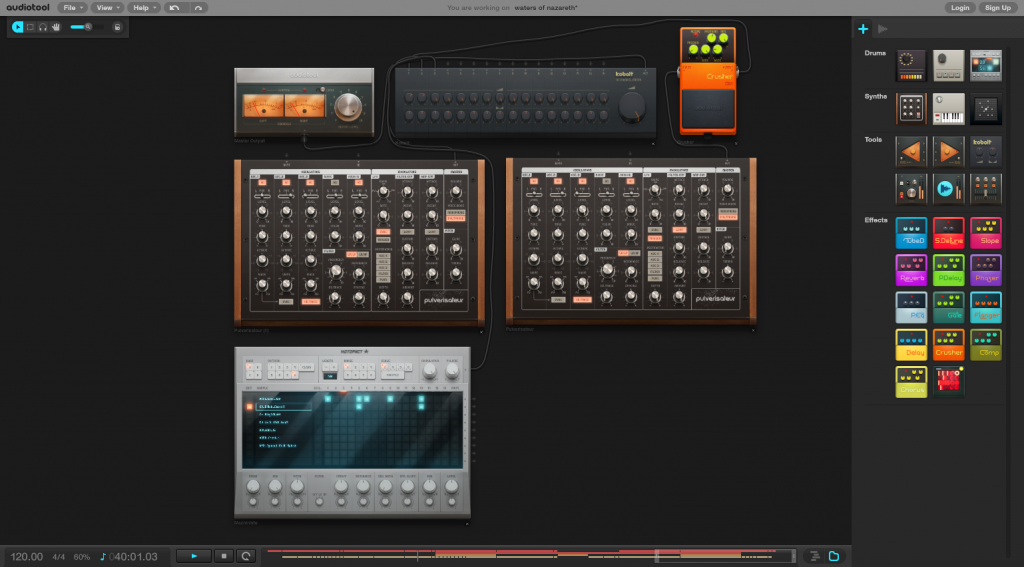Switch to the play arrow samples tab
Viewport: 1024px width, 567px height.
(882, 29)
